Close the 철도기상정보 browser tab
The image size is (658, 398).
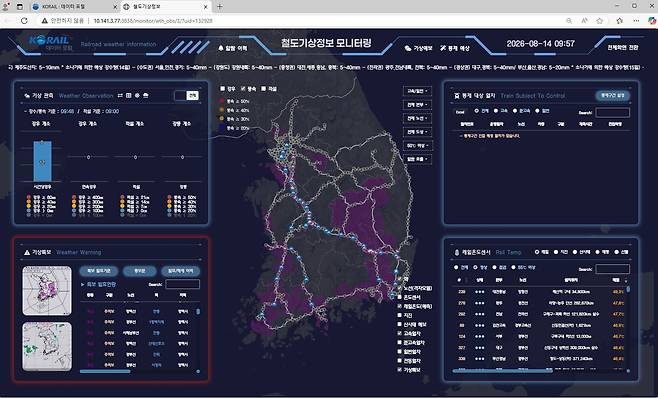206,7
